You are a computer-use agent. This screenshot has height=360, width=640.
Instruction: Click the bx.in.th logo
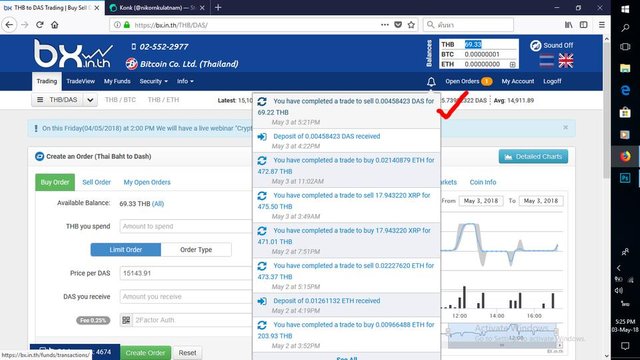(73, 53)
